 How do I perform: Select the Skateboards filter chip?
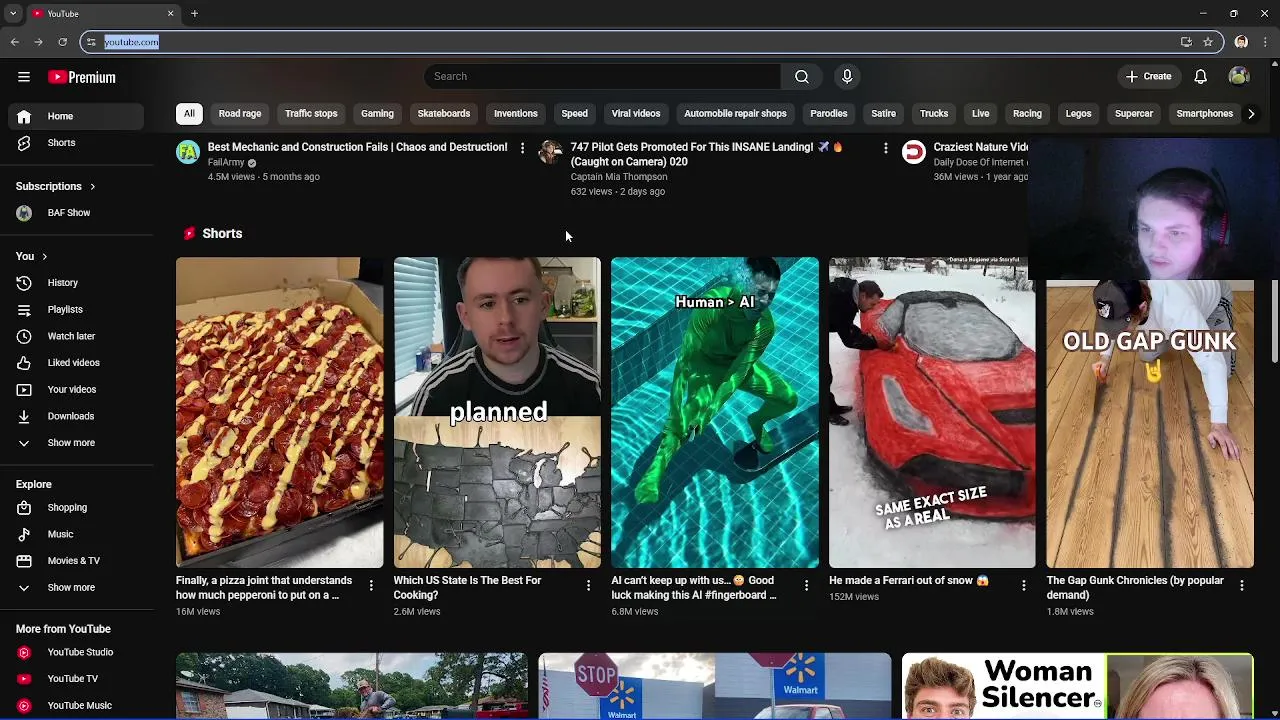[443, 114]
